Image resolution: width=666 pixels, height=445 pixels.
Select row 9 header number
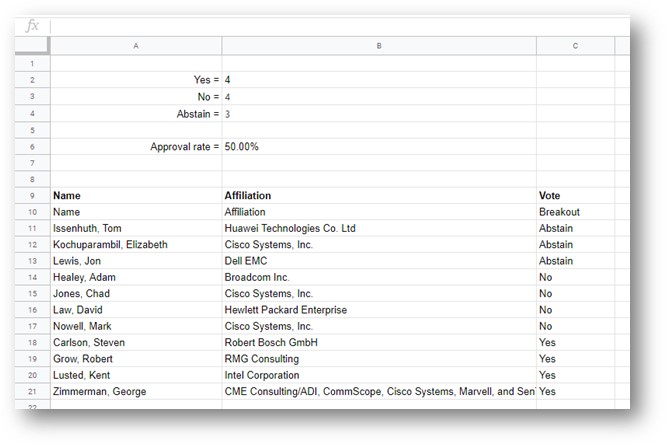tap(32, 196)
